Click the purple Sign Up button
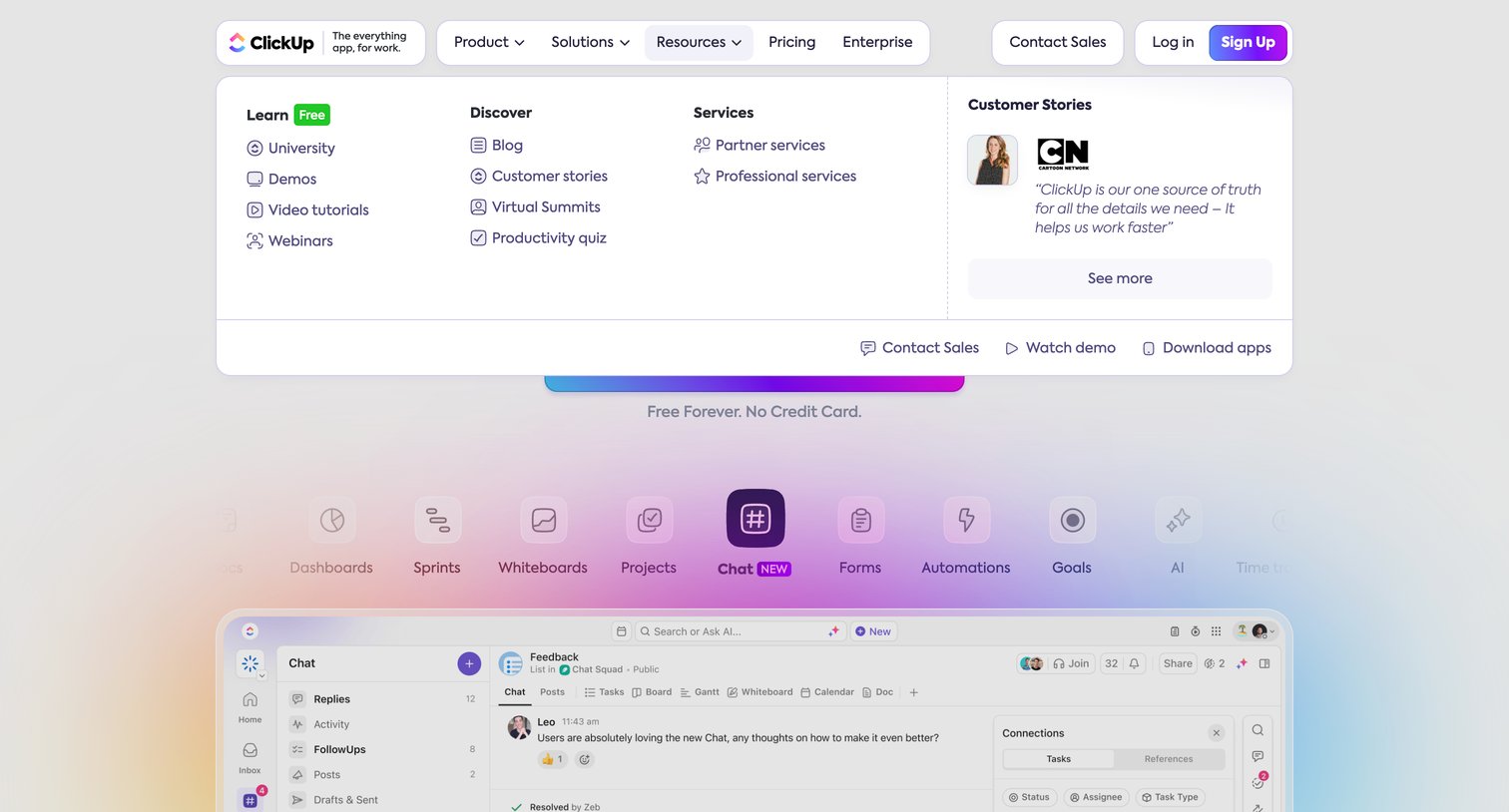This screenshot has width=1509, height=812. (1248, 42)
